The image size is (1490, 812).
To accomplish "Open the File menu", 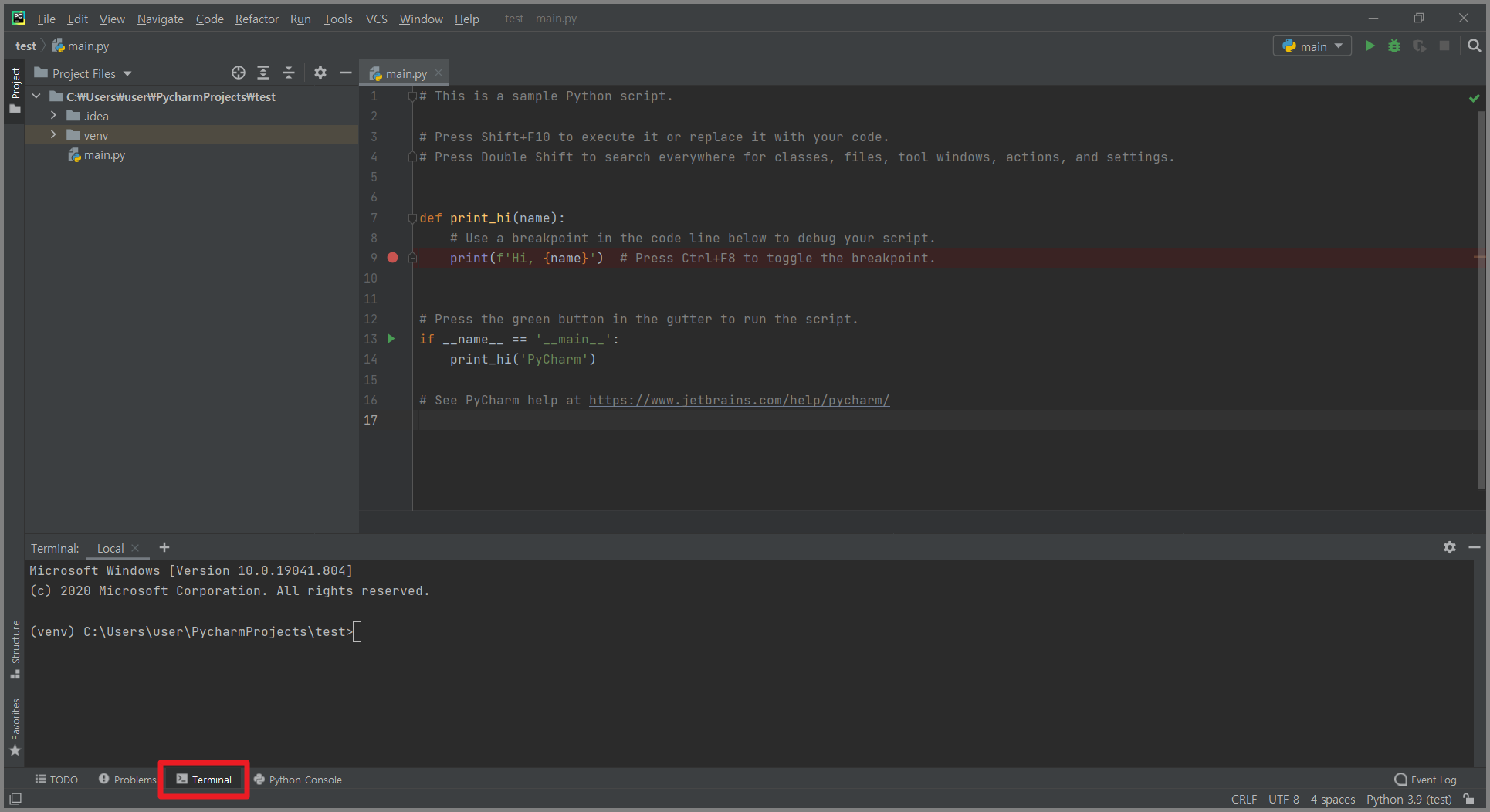I will [46, 19].
